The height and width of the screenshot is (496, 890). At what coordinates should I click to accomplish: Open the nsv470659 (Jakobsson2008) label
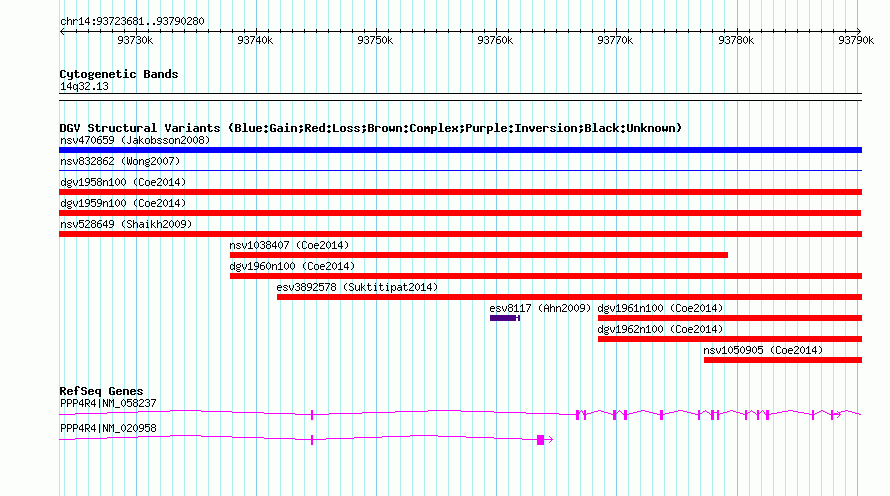tap(135, 140)
